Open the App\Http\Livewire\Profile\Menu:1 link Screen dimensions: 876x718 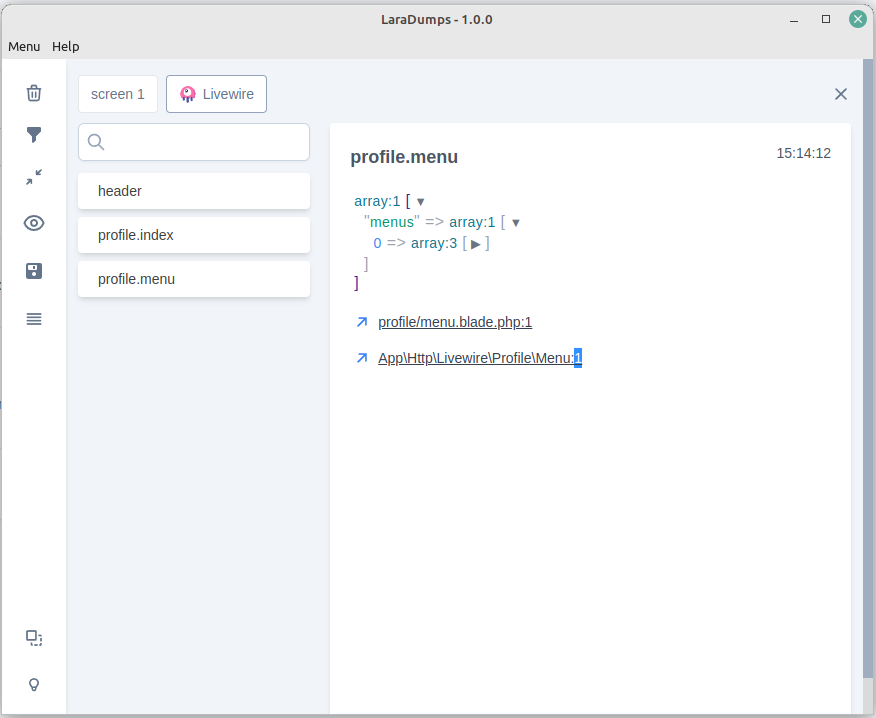(480, 358)
